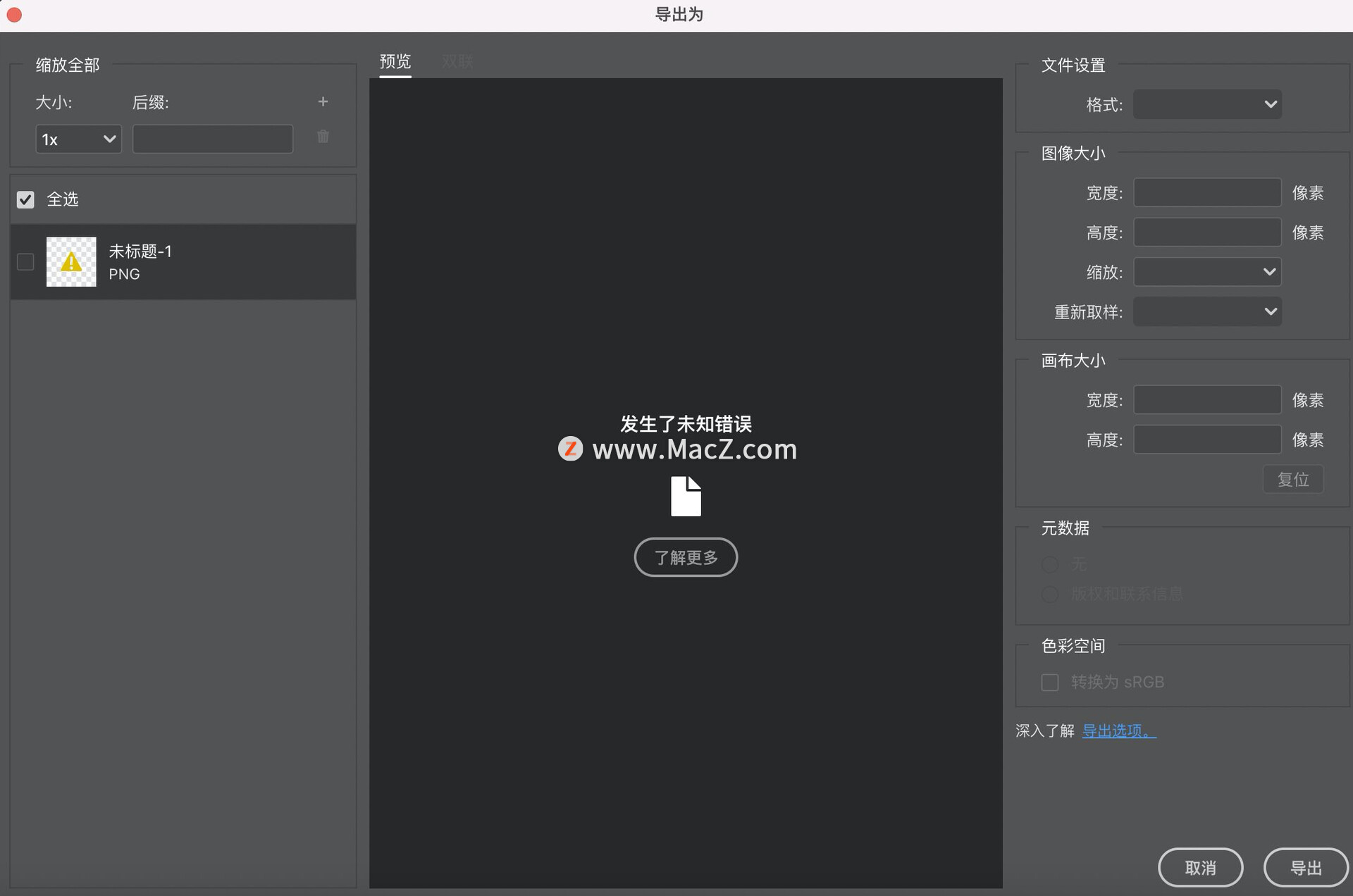Open the 格式 format dropdown
This screenshot has width=1353, height=896.
1207,105
